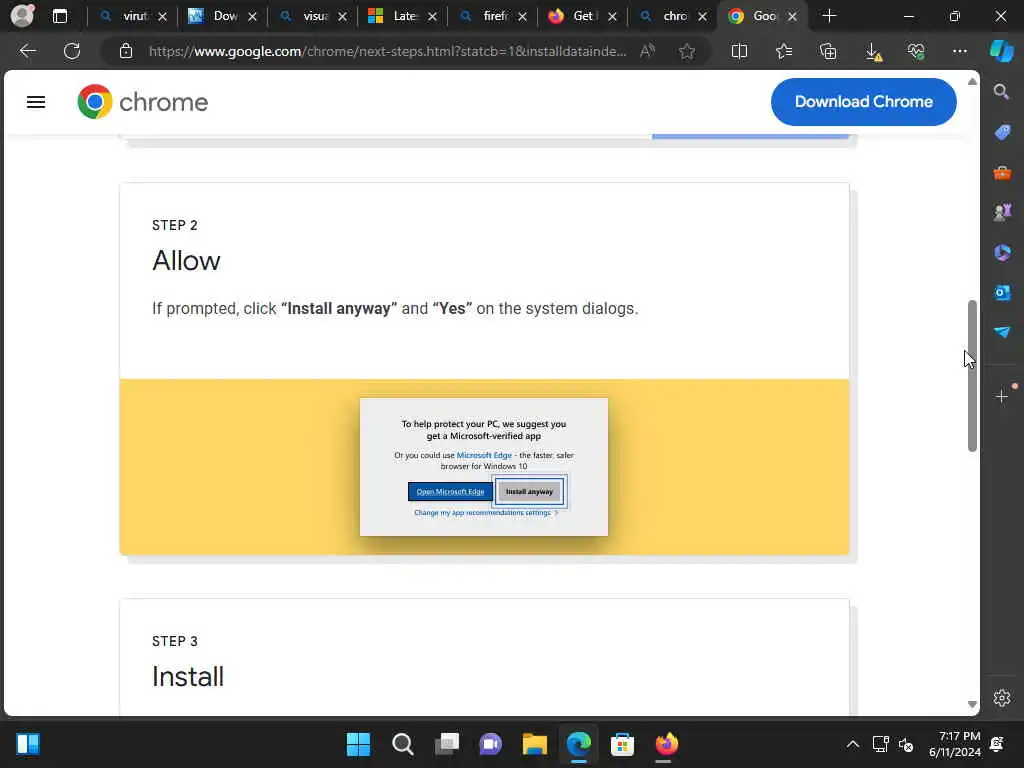Click the Edge icon on taskbar

click(579, 744)
